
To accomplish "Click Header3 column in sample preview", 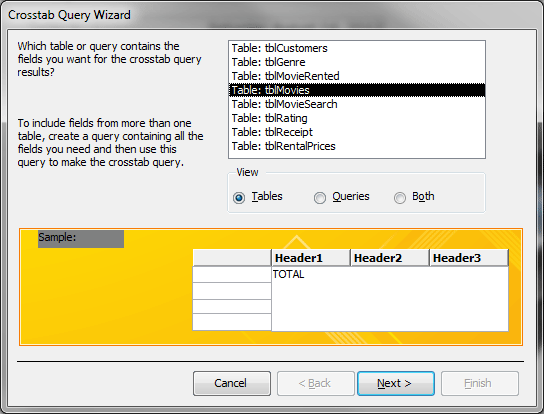I will [x=469, y=258].
